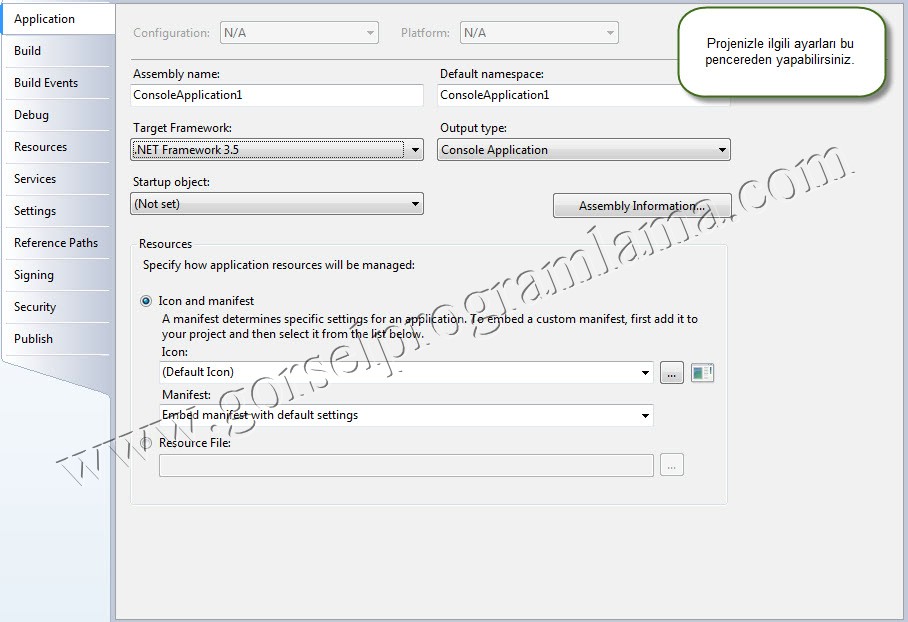Click the browse button next to Icon dropdown

coord(671,373)
